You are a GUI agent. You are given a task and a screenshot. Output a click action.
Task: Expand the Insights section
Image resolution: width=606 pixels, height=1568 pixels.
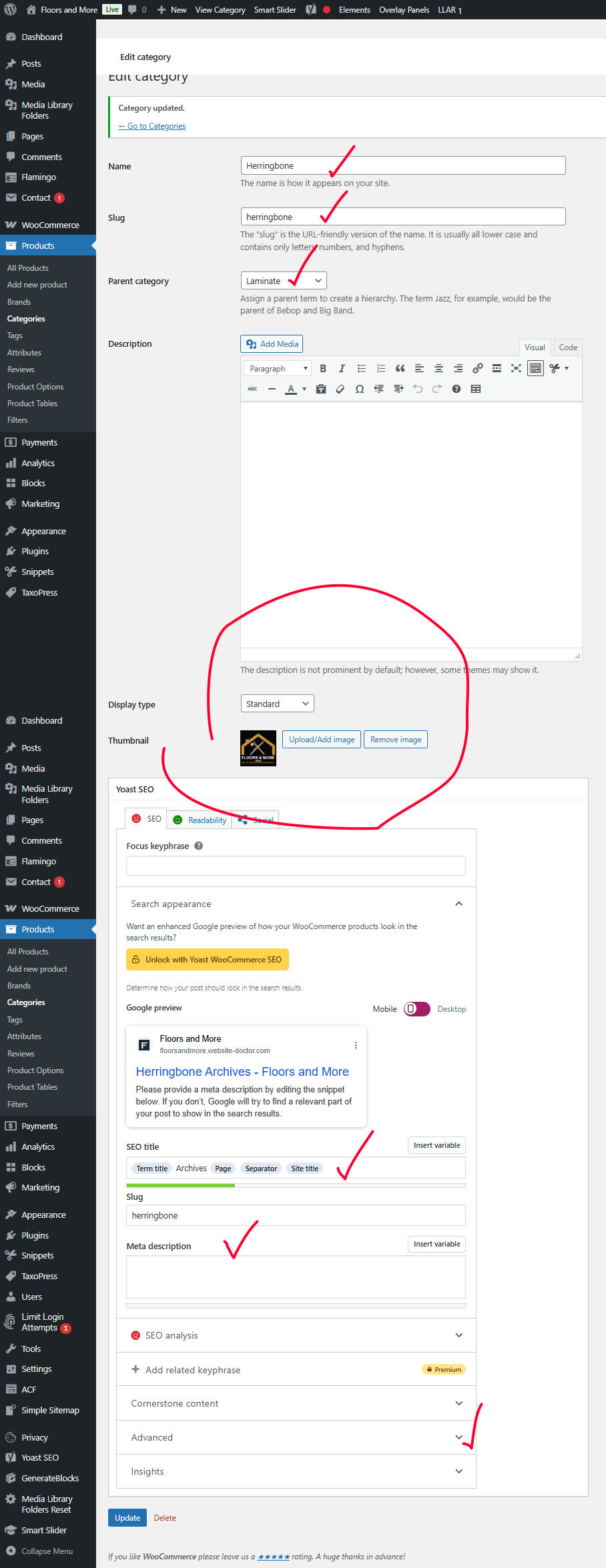click(296, 1471)
